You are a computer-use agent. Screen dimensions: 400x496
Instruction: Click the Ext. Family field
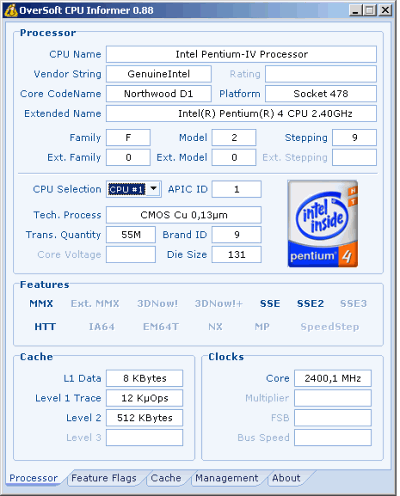click(x=128, y=157)
